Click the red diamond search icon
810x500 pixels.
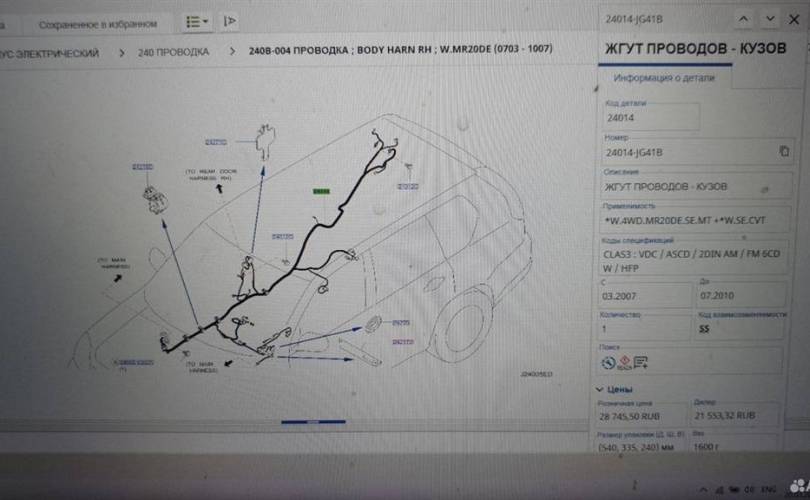pos(624,362)
